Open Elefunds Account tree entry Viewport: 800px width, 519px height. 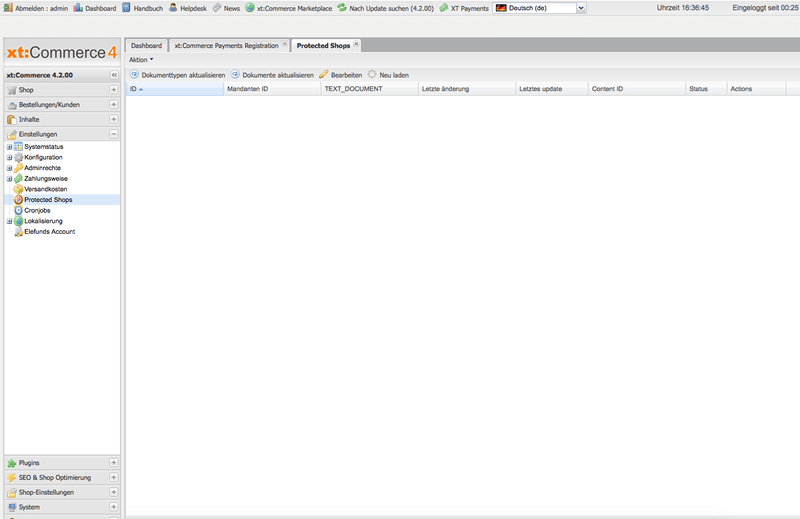(x=49, y=232)
